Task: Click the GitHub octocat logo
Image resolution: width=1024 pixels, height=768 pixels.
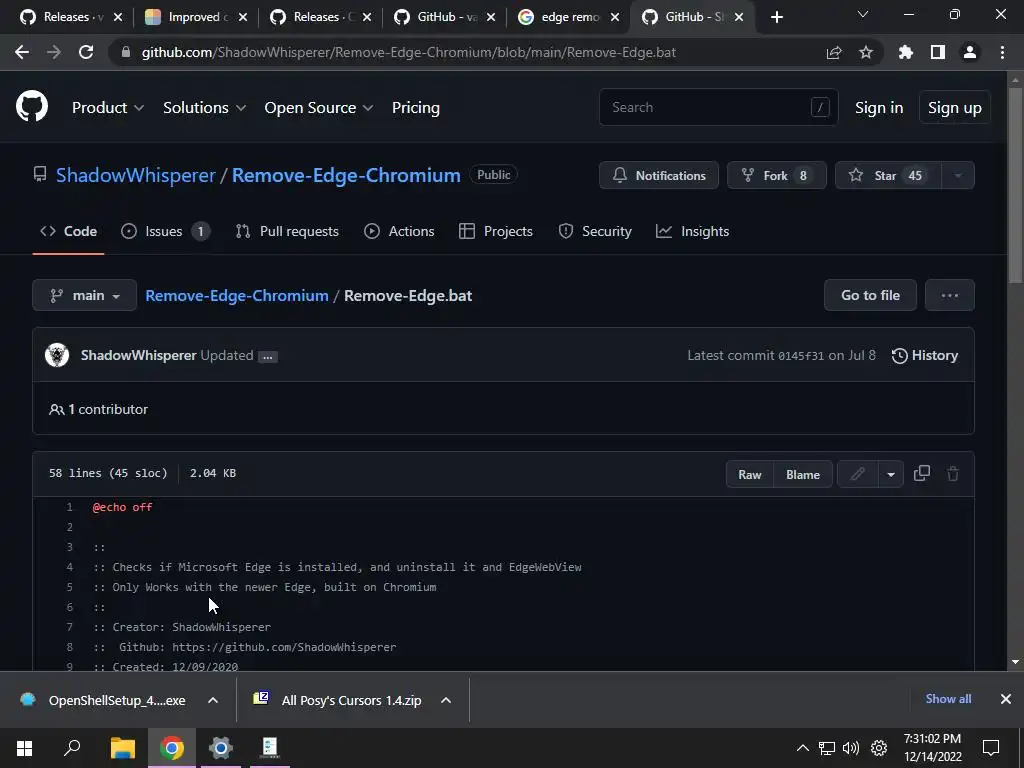Action: (x=32, y=106)
